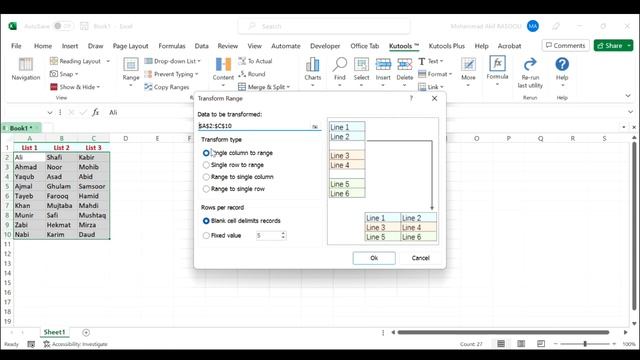
Task: Open the Comments button
Action: 565,45
